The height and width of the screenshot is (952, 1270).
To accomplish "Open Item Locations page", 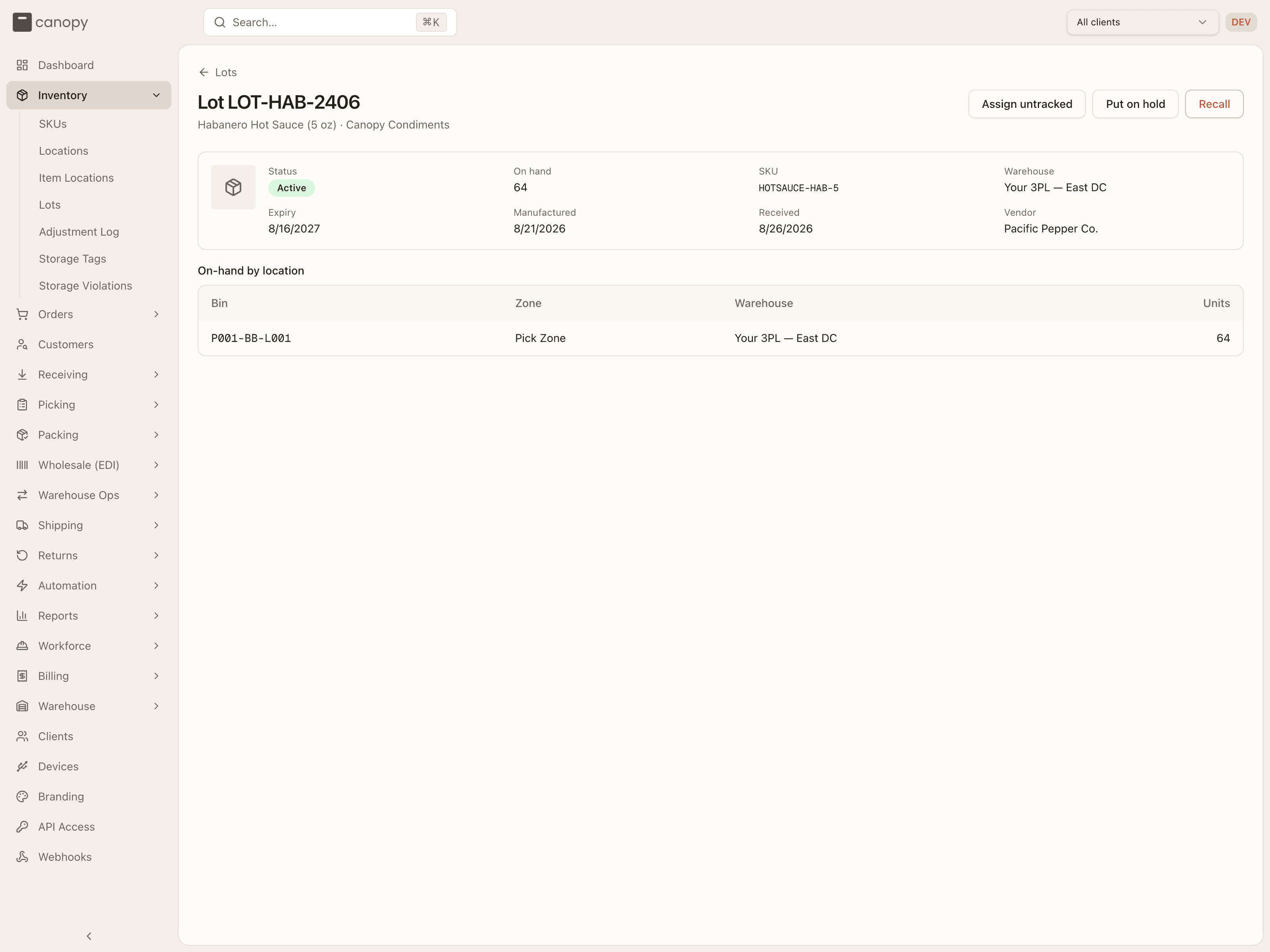I will click(76, 178).
